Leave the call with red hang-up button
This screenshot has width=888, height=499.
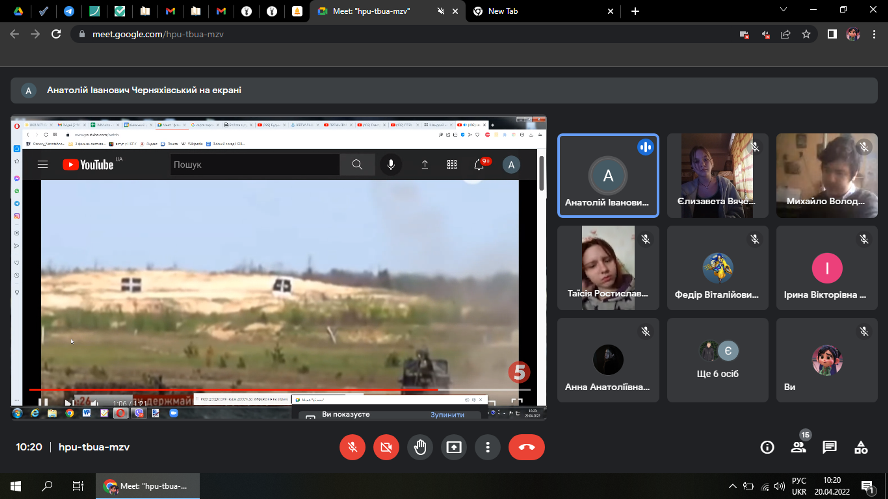(x=526, y=447)
